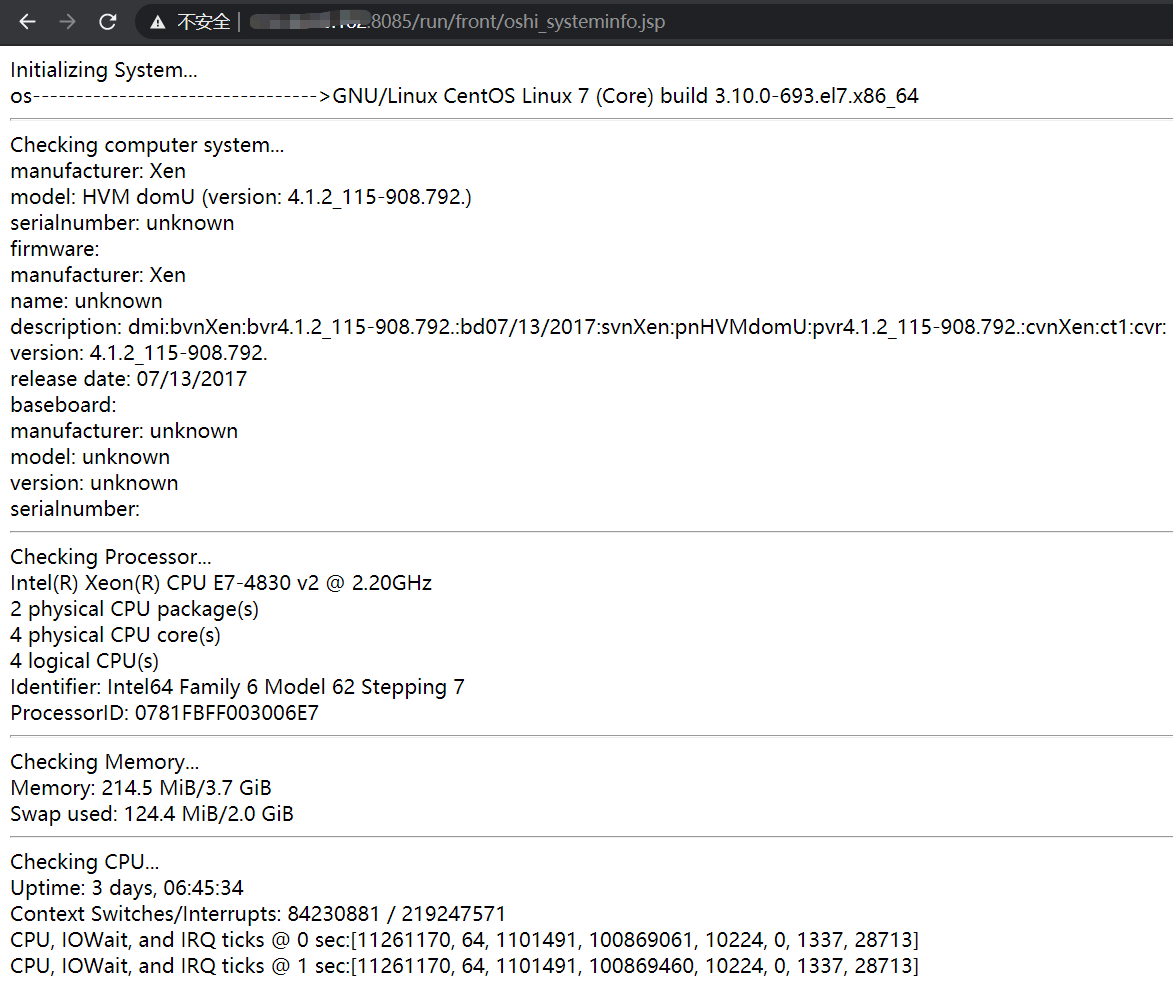Click '4 physical CPU core(s)' line
1173x982 pixels.
point(115,635)
